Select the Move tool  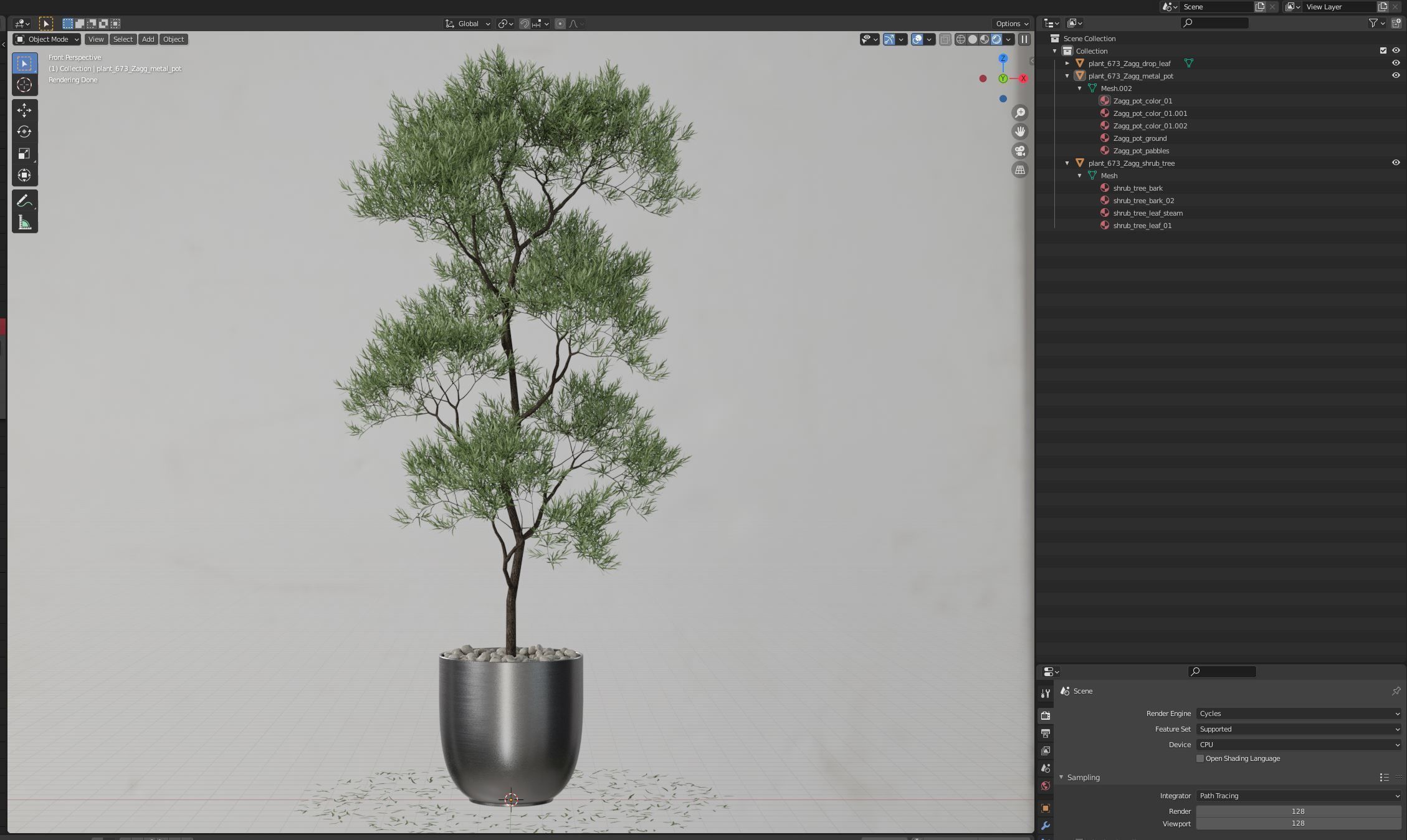point(24,110)
